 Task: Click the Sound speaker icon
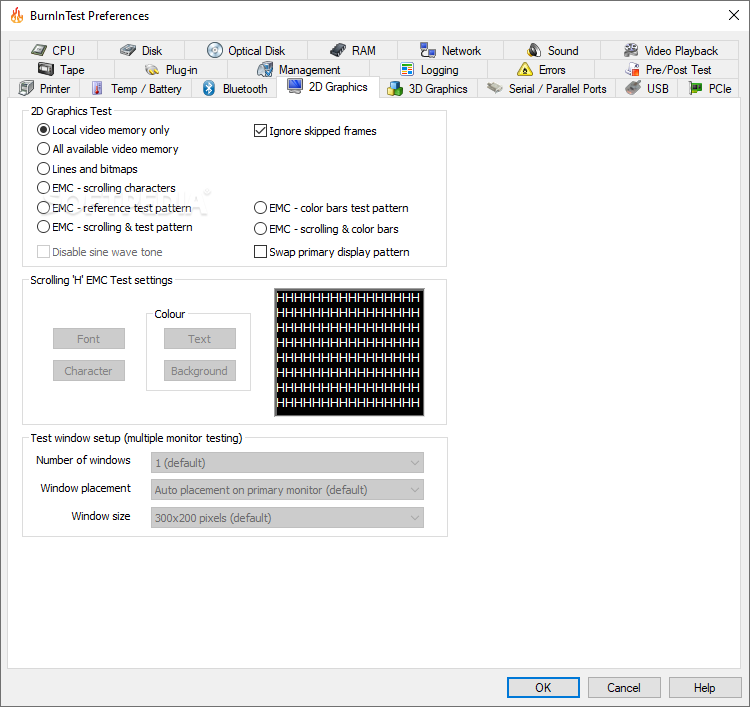(x=534, y=50)
